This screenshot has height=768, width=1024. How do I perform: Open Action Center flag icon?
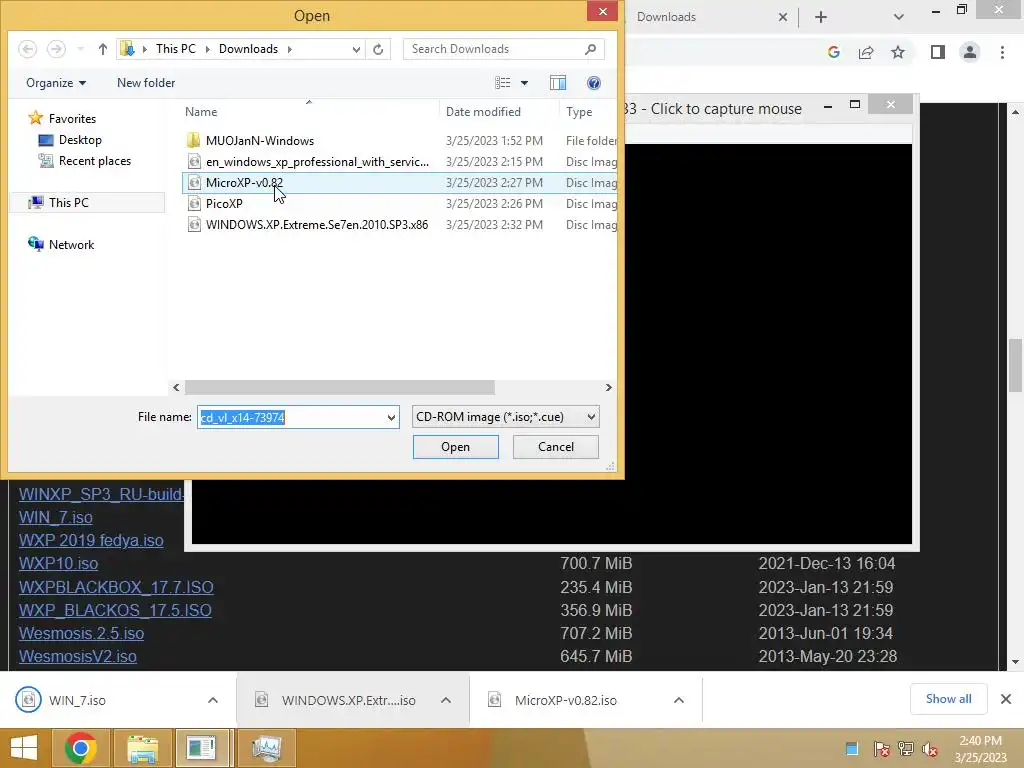pyautogui.click(x=881, y=748)
